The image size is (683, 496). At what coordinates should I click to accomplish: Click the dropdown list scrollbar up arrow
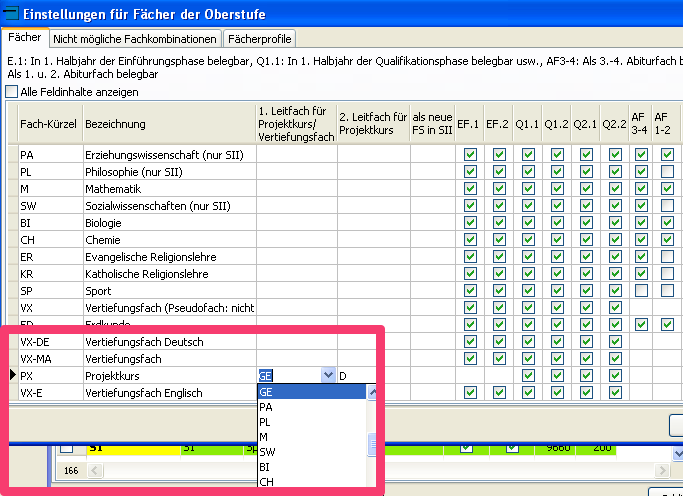pos(374,393)
